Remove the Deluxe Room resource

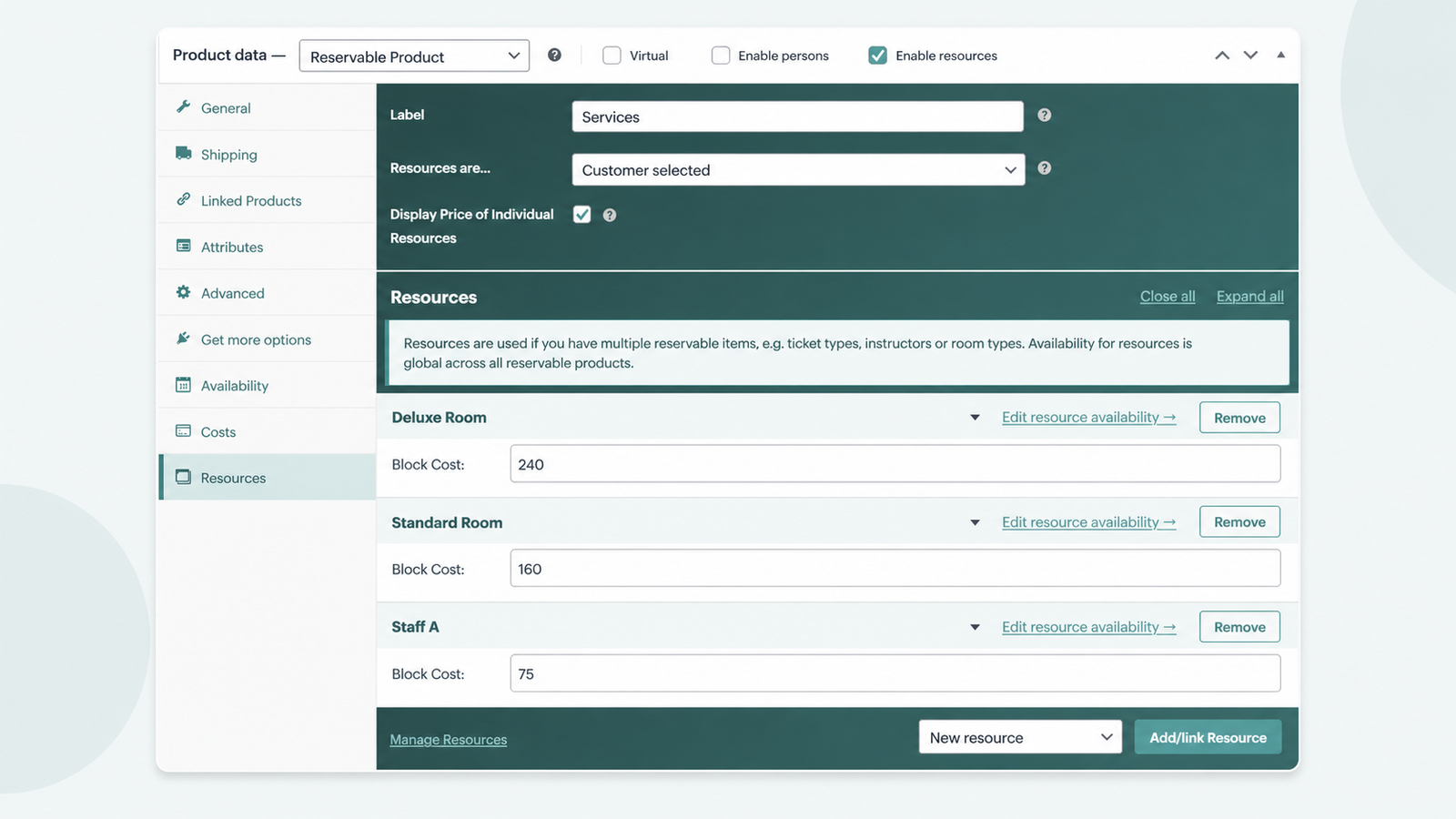1239,418
